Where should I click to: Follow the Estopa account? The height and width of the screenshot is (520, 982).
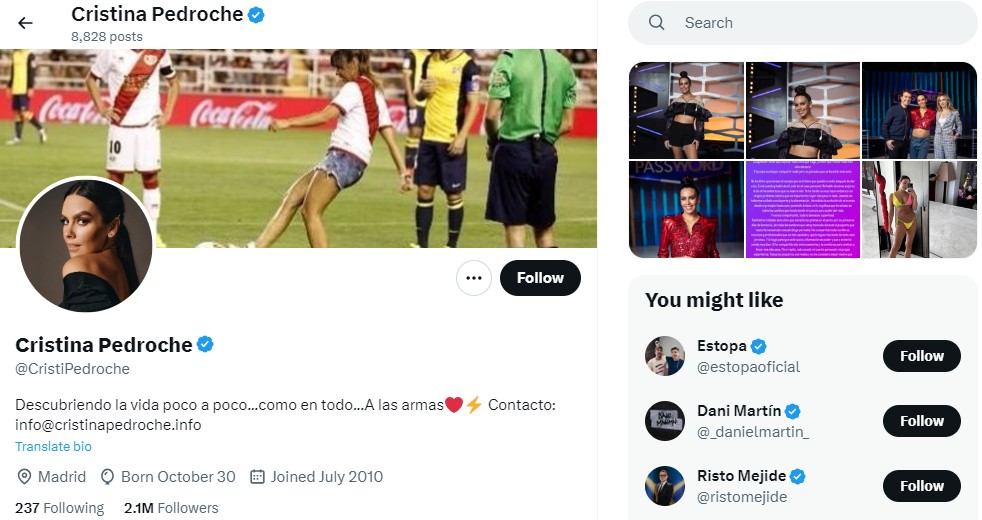coord(921,356)
